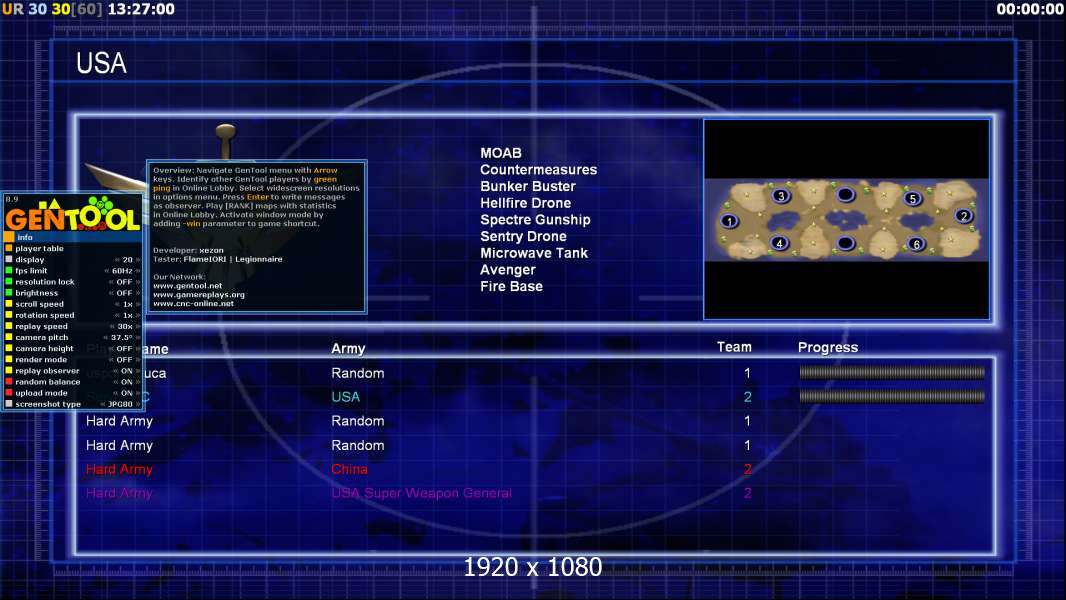Select the scroll speed menu label
1066x600 pixels.
coord(39,304)
